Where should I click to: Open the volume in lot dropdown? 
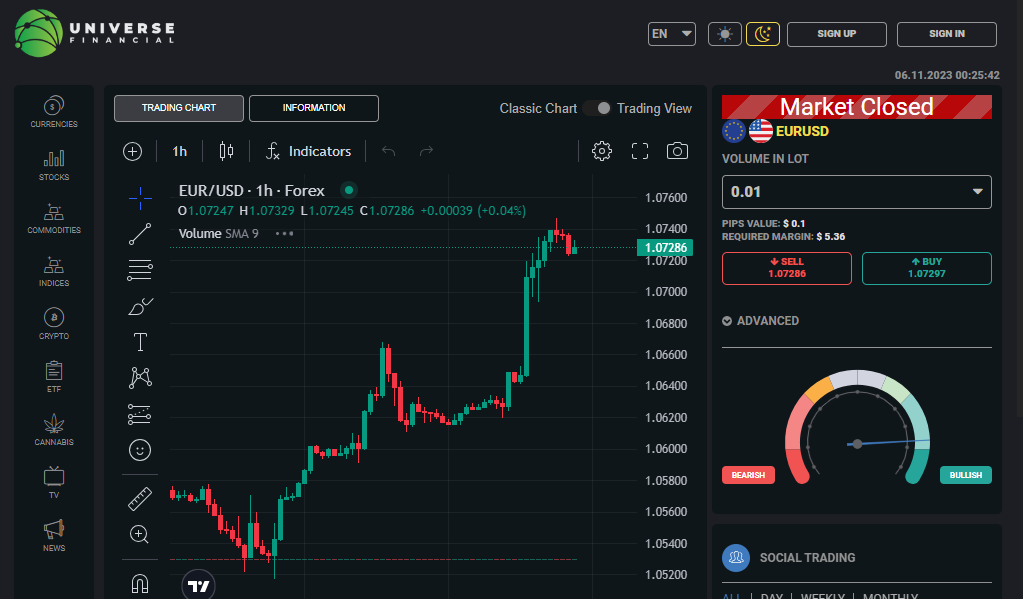[x=856, y=192]
